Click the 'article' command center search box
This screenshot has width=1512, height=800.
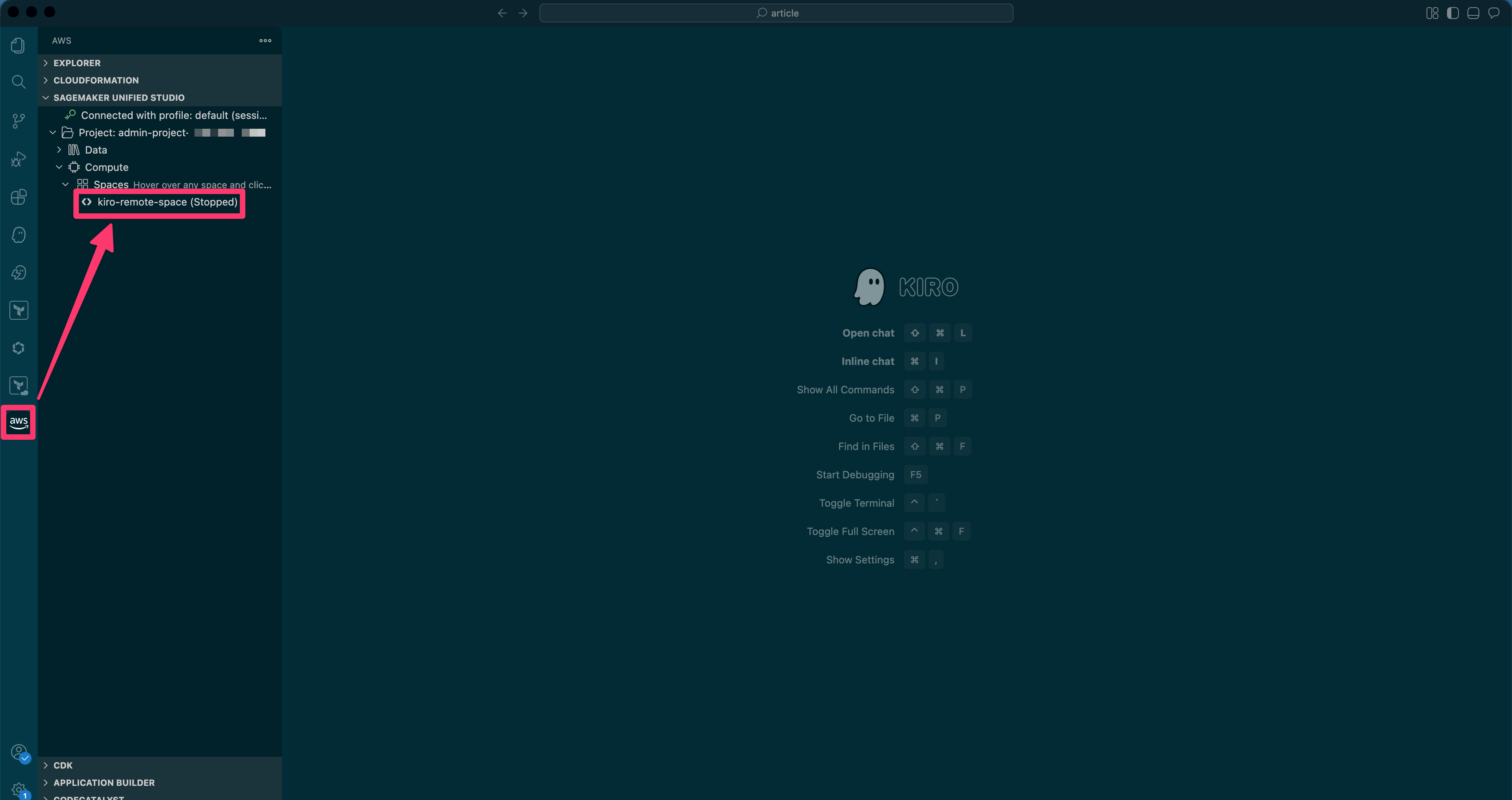coord(776,13)
